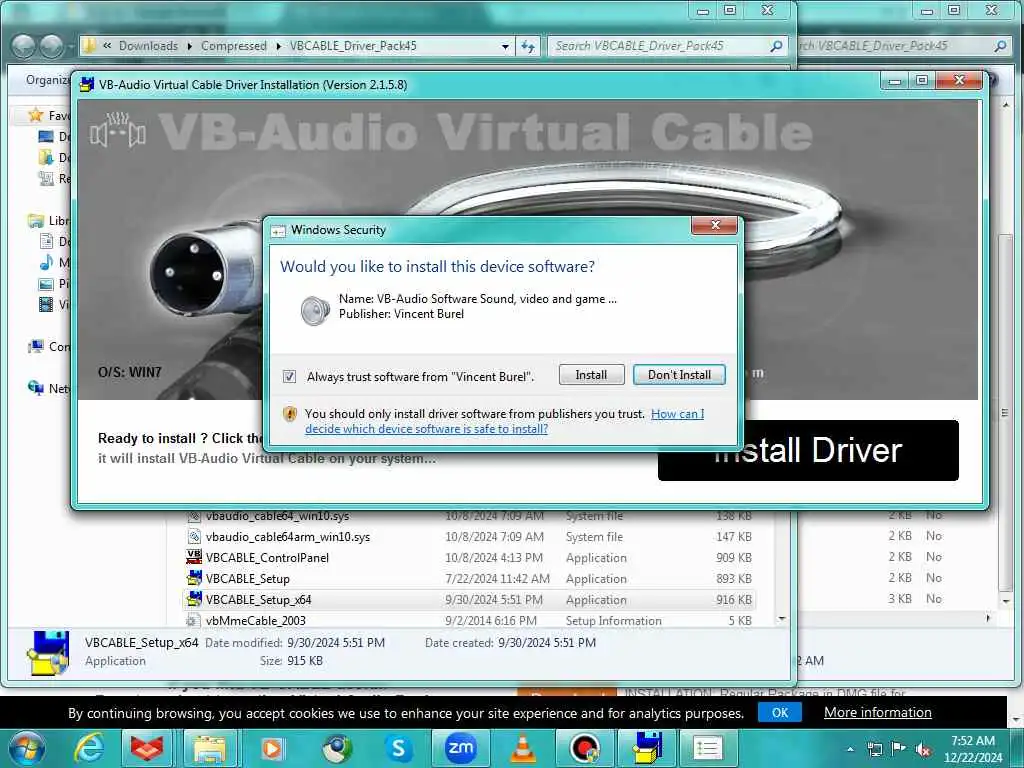This screenshot has height=768, width=1024.
Task: Click Action Center flag tray icon
Action: click(899, 748)
